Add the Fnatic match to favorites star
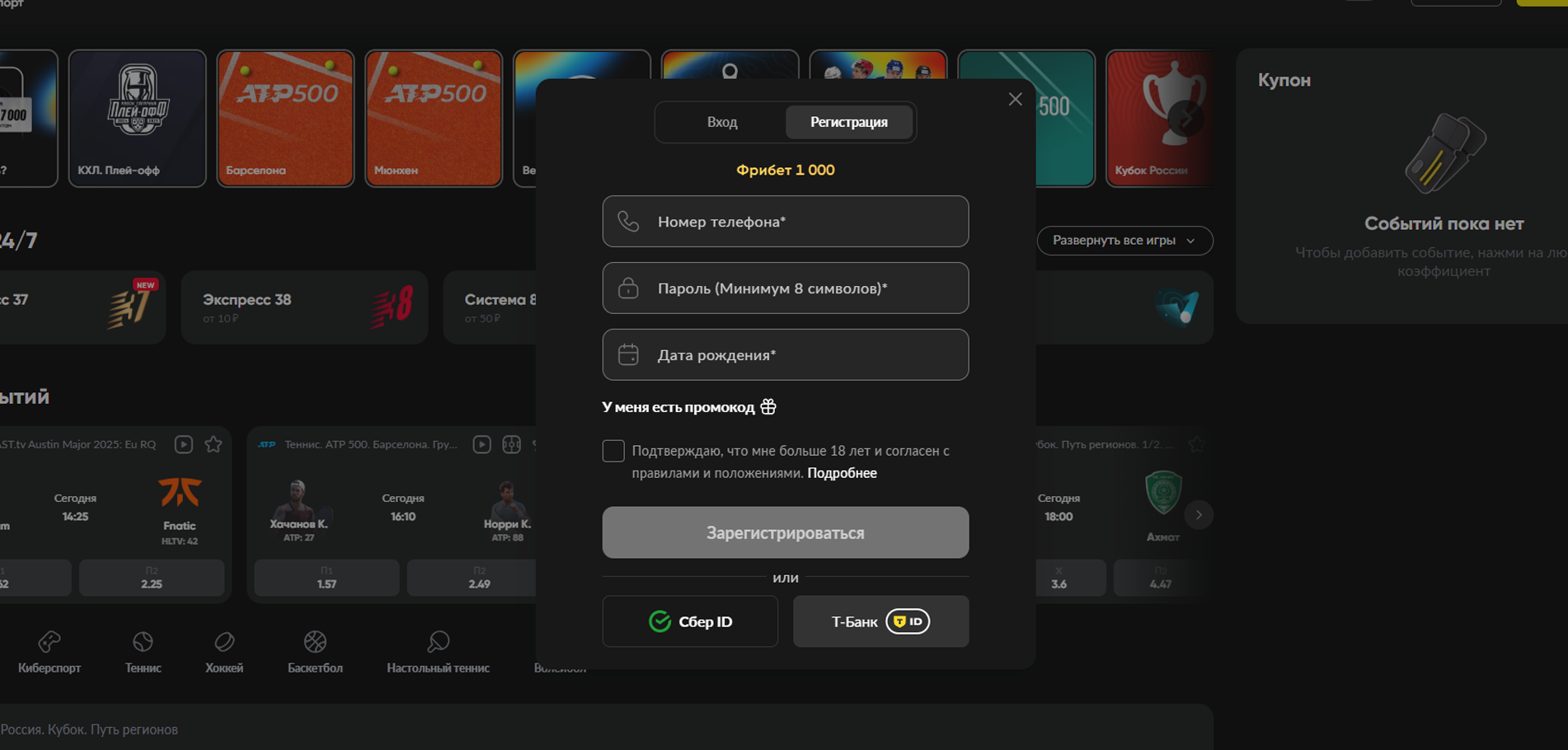The height and width of the screenshot is (750, 1568). point(214,444)
